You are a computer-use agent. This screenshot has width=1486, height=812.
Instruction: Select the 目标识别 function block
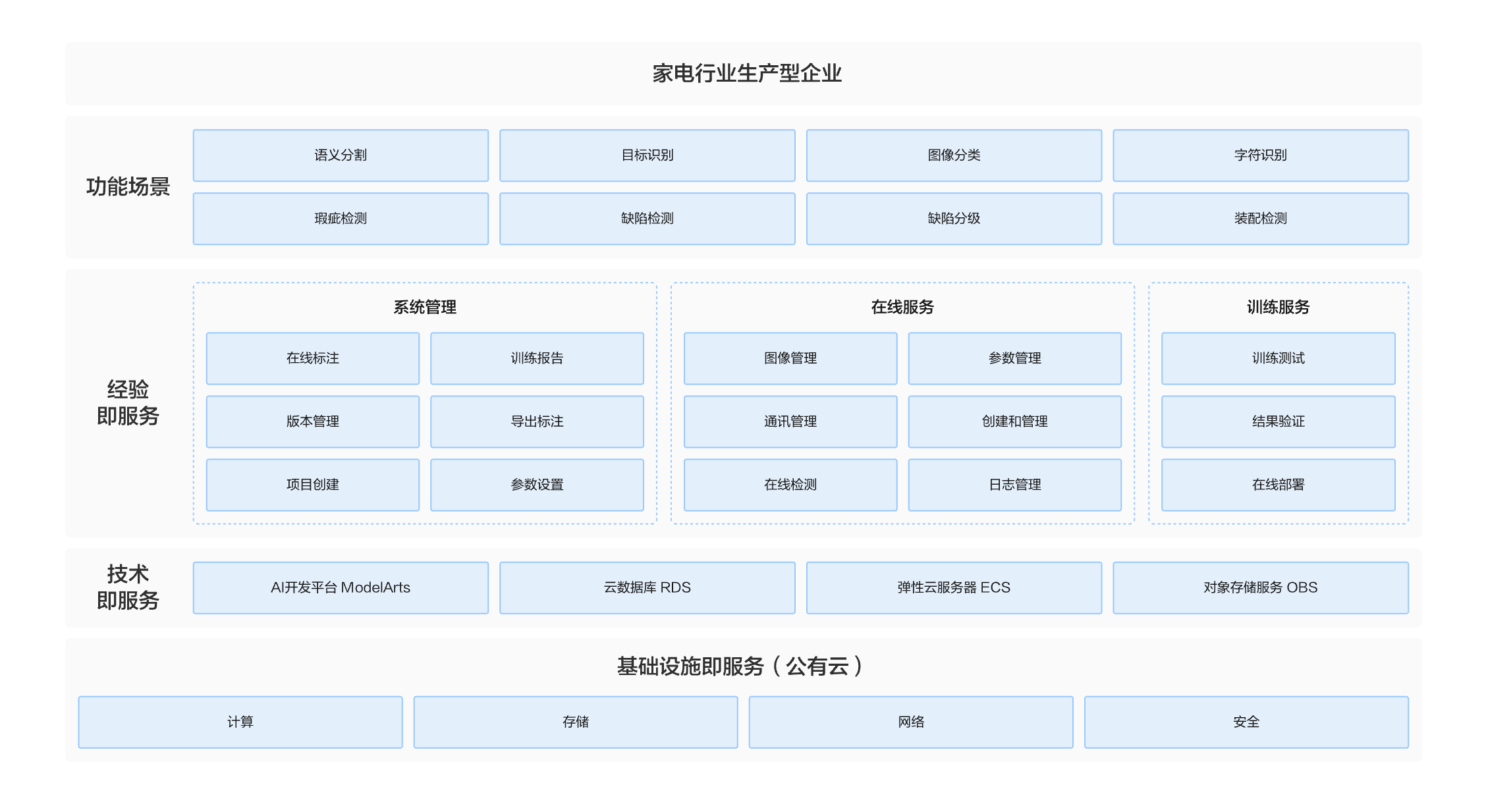[x=647, y=155]
